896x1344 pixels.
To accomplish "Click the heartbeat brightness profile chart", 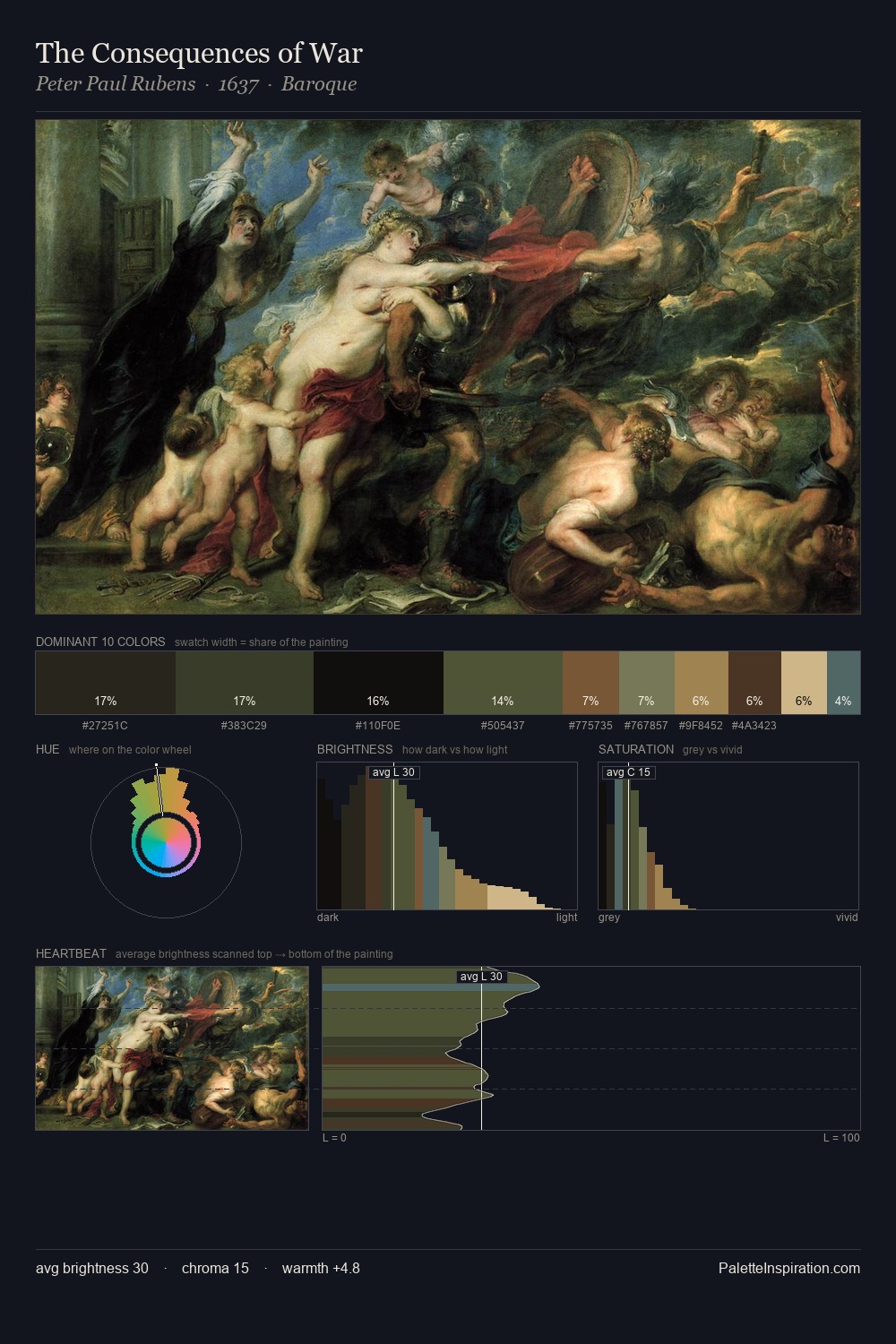I will [591, 1048].
